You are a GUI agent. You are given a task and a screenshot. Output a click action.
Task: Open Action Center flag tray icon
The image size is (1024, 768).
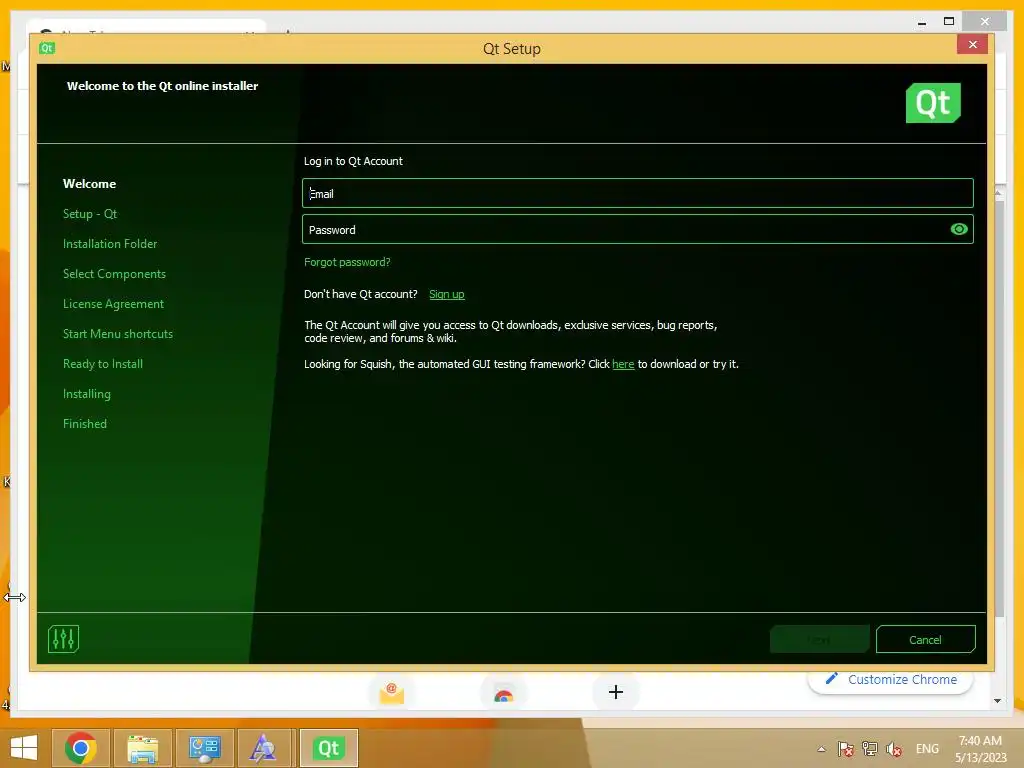846,749
